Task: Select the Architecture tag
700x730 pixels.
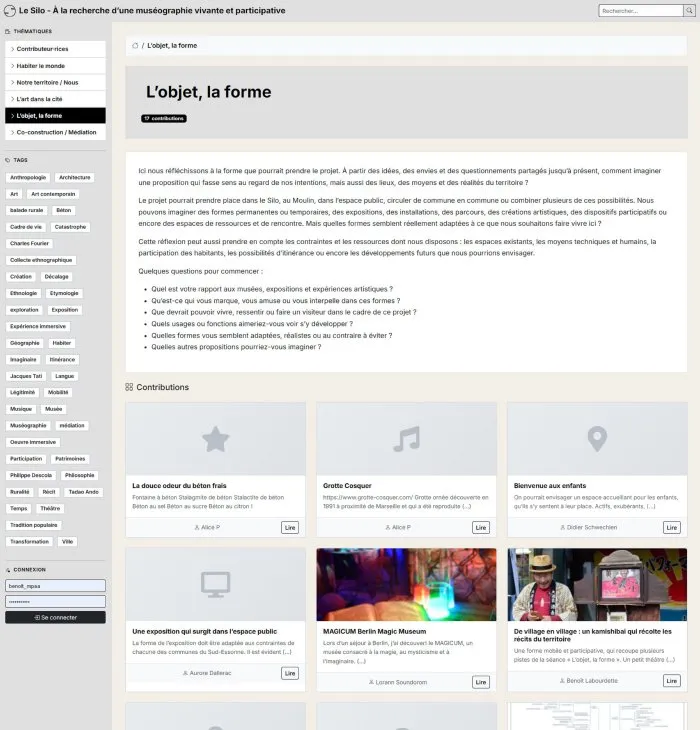Action: click(74, 177)
